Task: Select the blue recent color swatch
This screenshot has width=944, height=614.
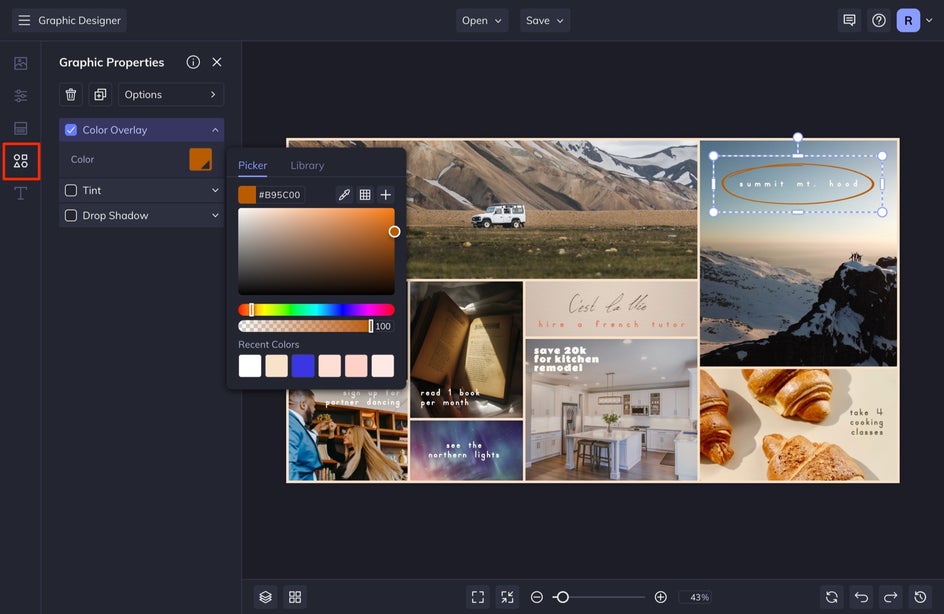Action: click(x=303, y=366)
